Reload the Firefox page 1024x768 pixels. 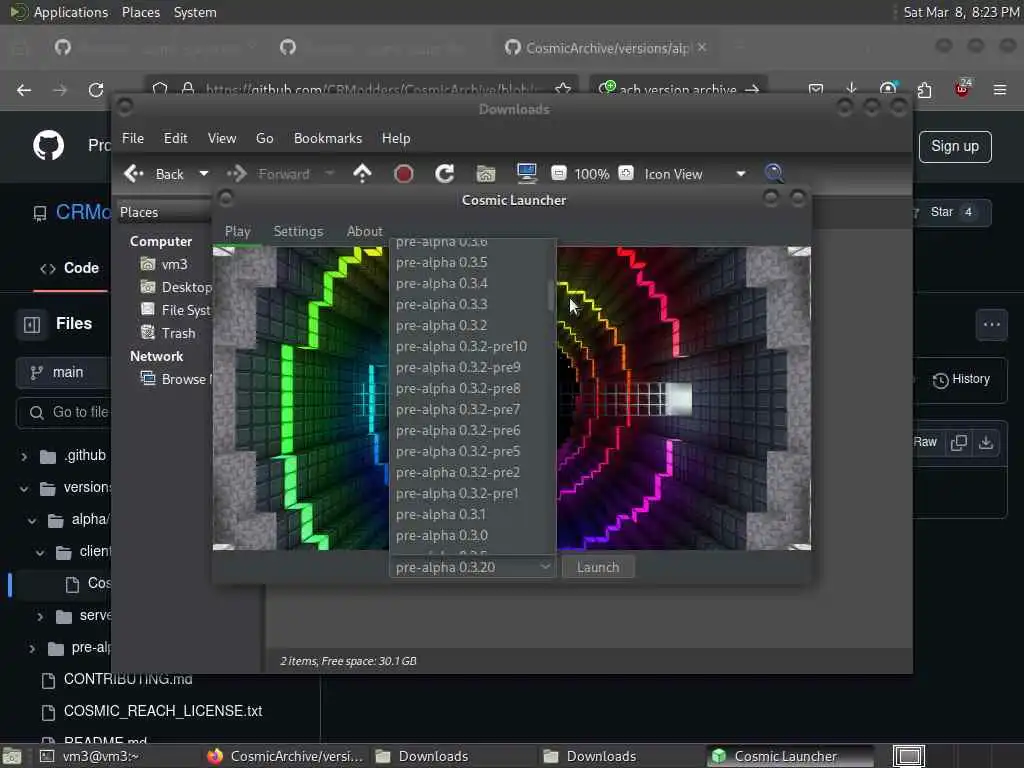pyautogui.click(x=96, y=90)
